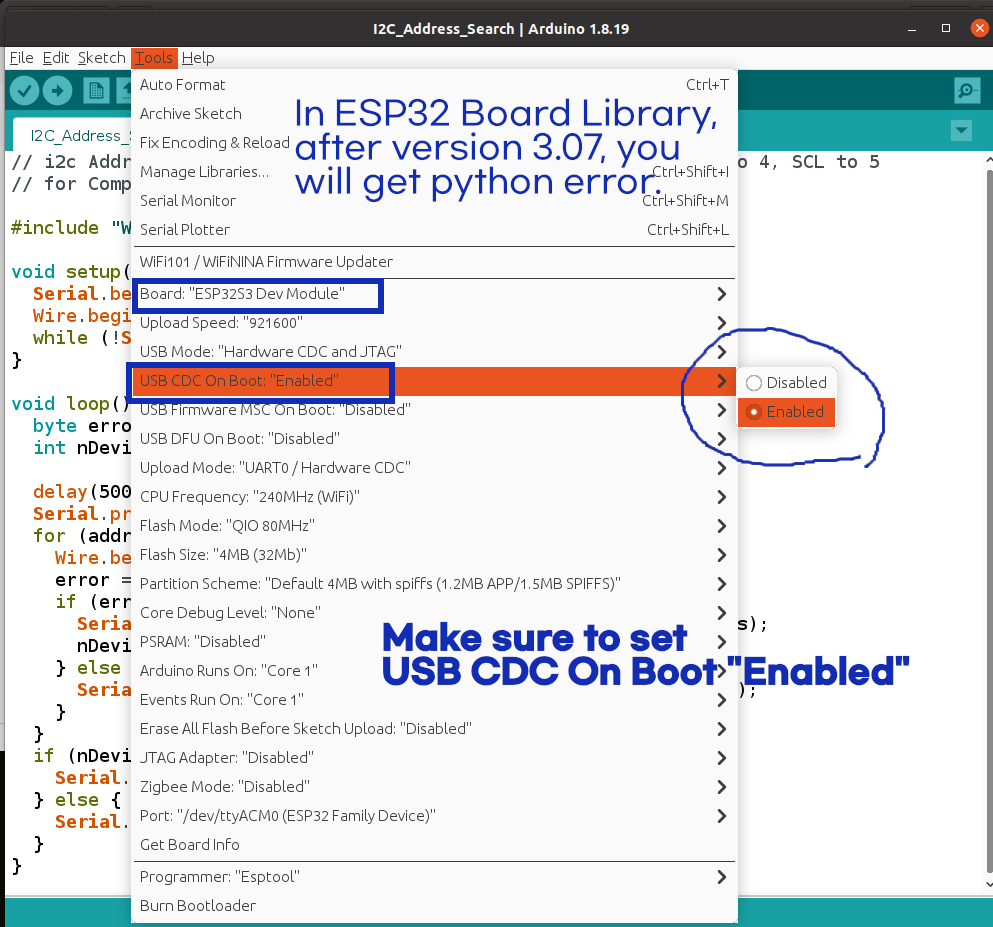Expand the Upload Speed 921600 submenu
993x927 pixels.
pyautogui.click(x=434, y=323)
